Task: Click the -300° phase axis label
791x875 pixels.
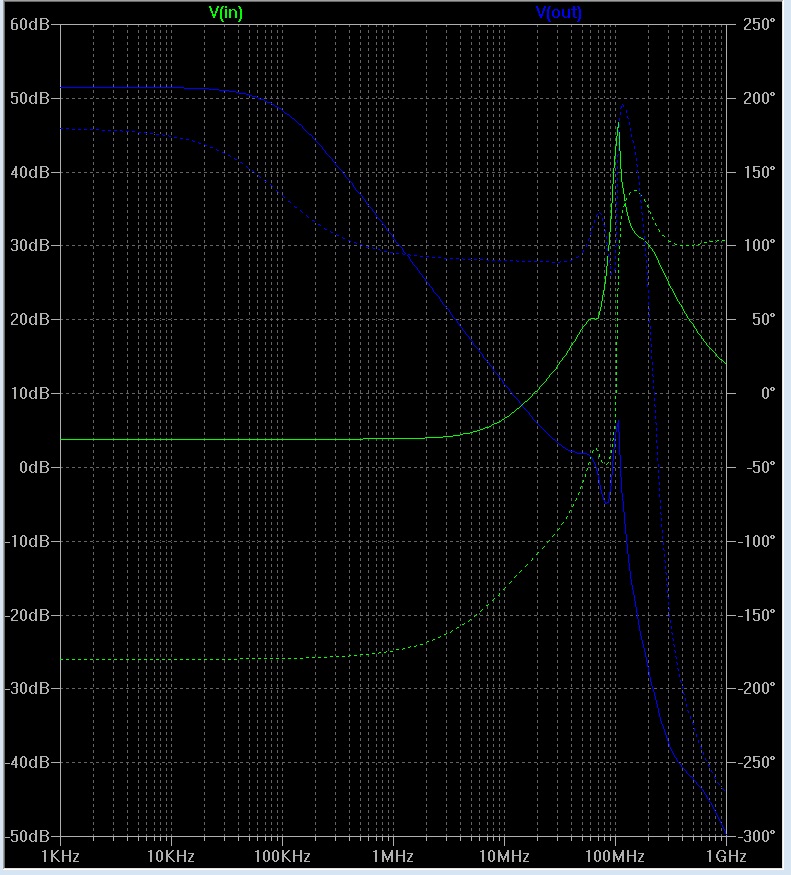Action: (x=756, y=836)
